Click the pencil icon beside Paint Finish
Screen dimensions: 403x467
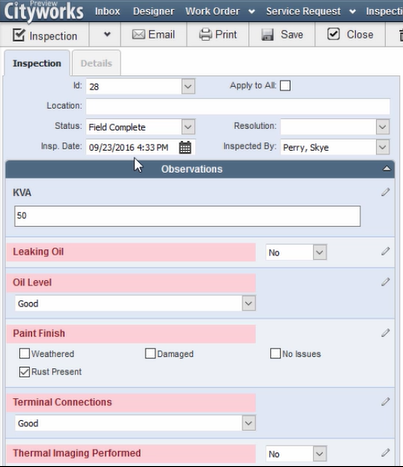pyautogui.click(x=385, y=333)
